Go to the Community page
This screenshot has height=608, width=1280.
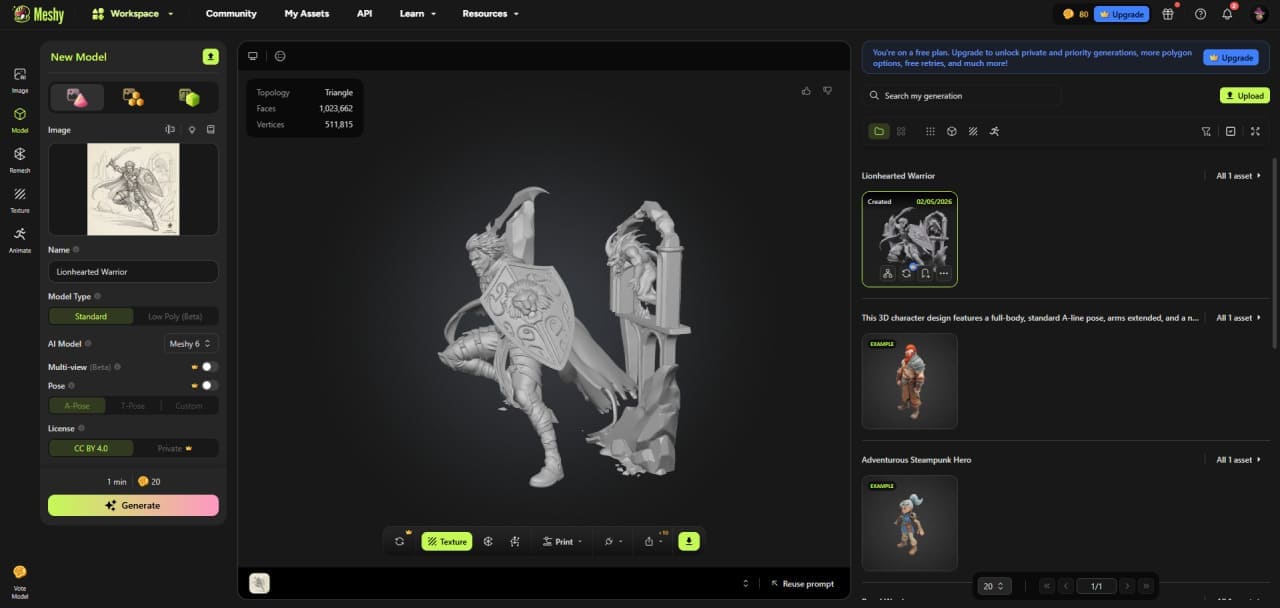click(231, 13)
